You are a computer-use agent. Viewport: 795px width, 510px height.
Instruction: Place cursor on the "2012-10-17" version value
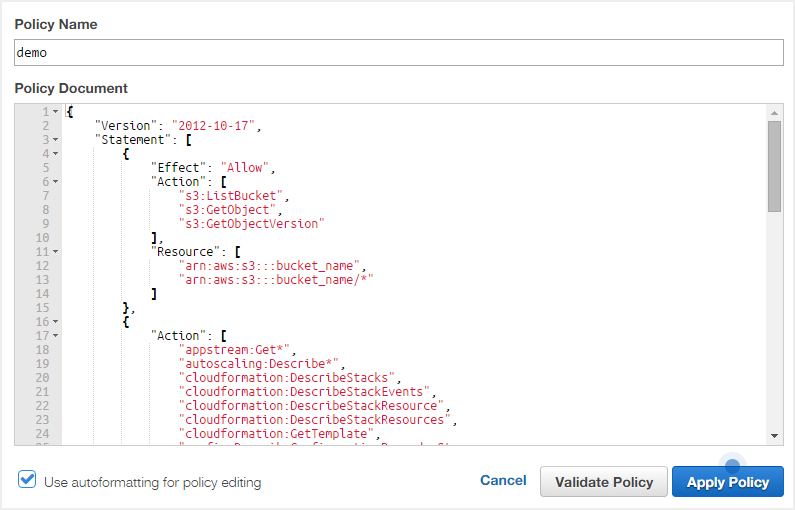pos(215,126)
